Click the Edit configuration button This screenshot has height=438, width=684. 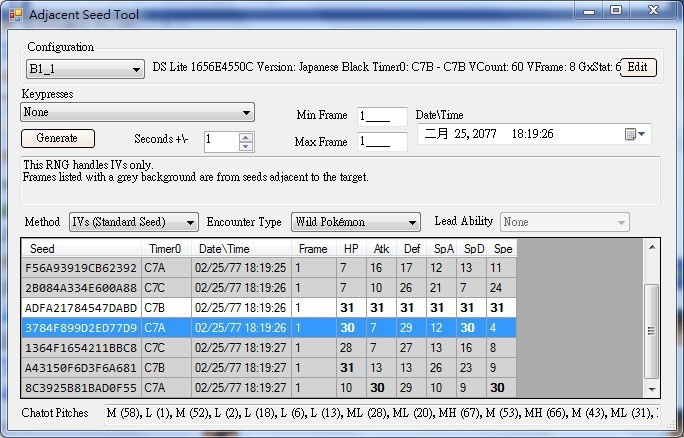pos(637,67)
